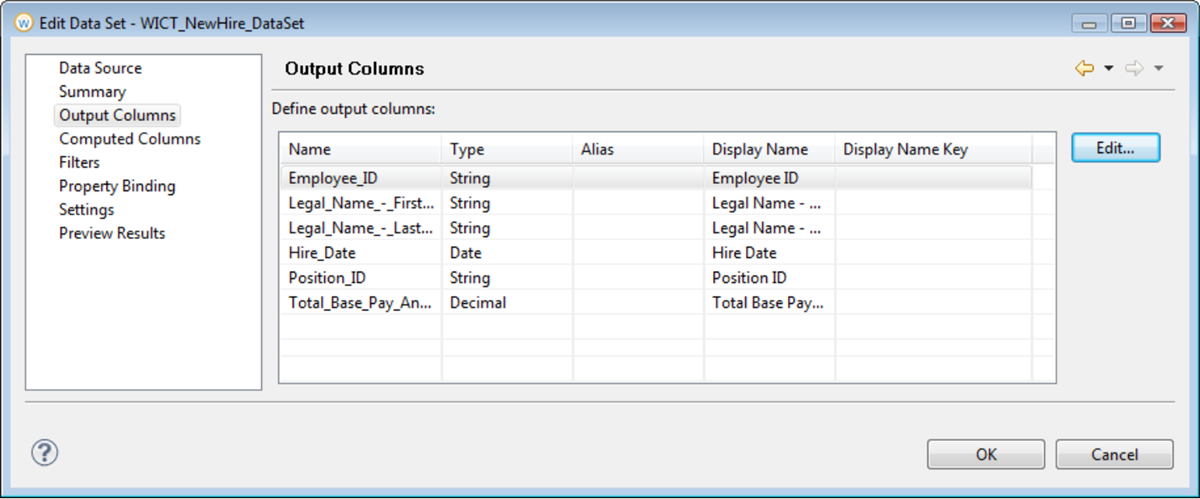This screenshot has width=1200, height=499.
Task: Maximize the Edit Data Set window
Action: coord(1127,21)
